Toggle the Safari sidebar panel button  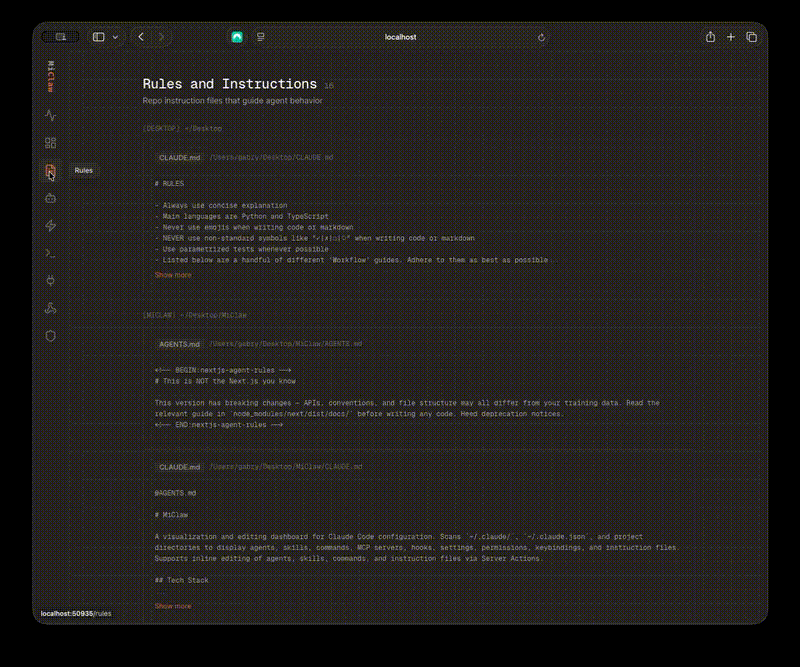coord(98,37)
